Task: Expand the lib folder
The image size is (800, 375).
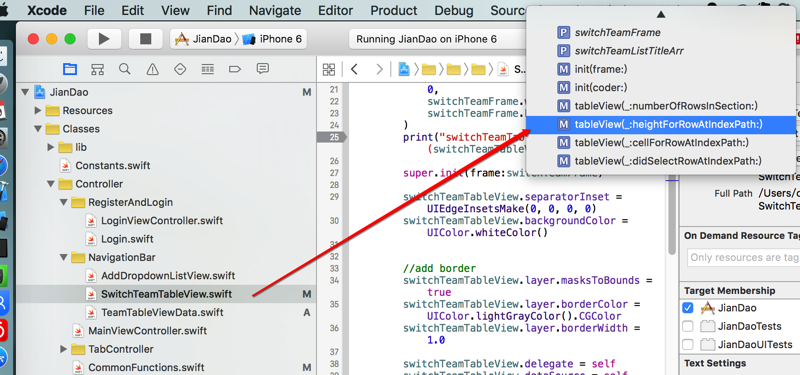Action: click(51, 147)
